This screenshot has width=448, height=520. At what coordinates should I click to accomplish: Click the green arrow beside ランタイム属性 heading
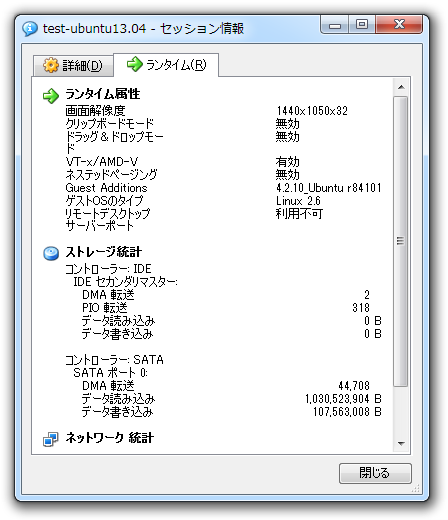pos(51,96)
